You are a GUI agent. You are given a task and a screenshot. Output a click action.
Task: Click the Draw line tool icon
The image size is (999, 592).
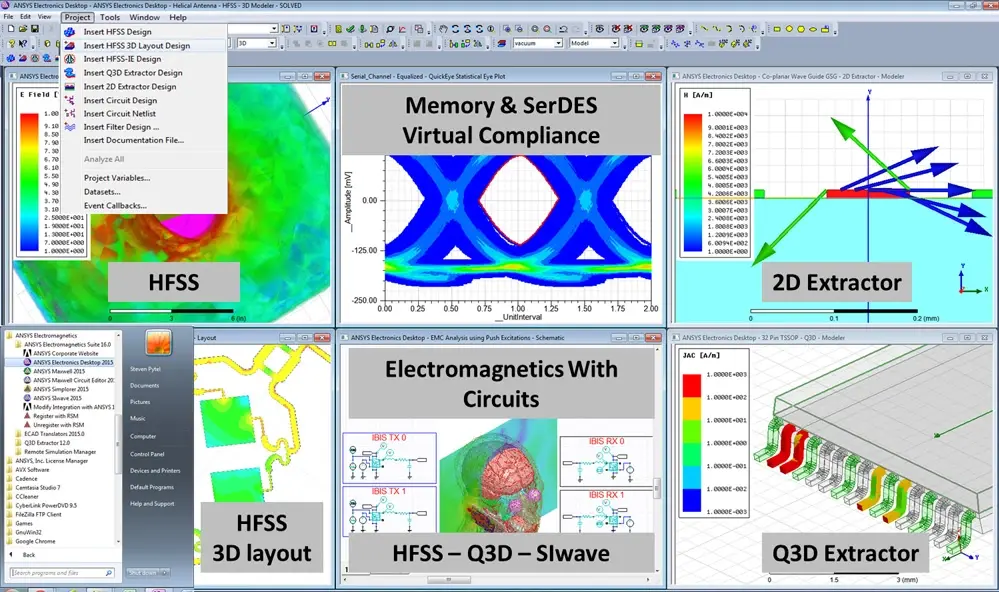(x=704, y=29)
